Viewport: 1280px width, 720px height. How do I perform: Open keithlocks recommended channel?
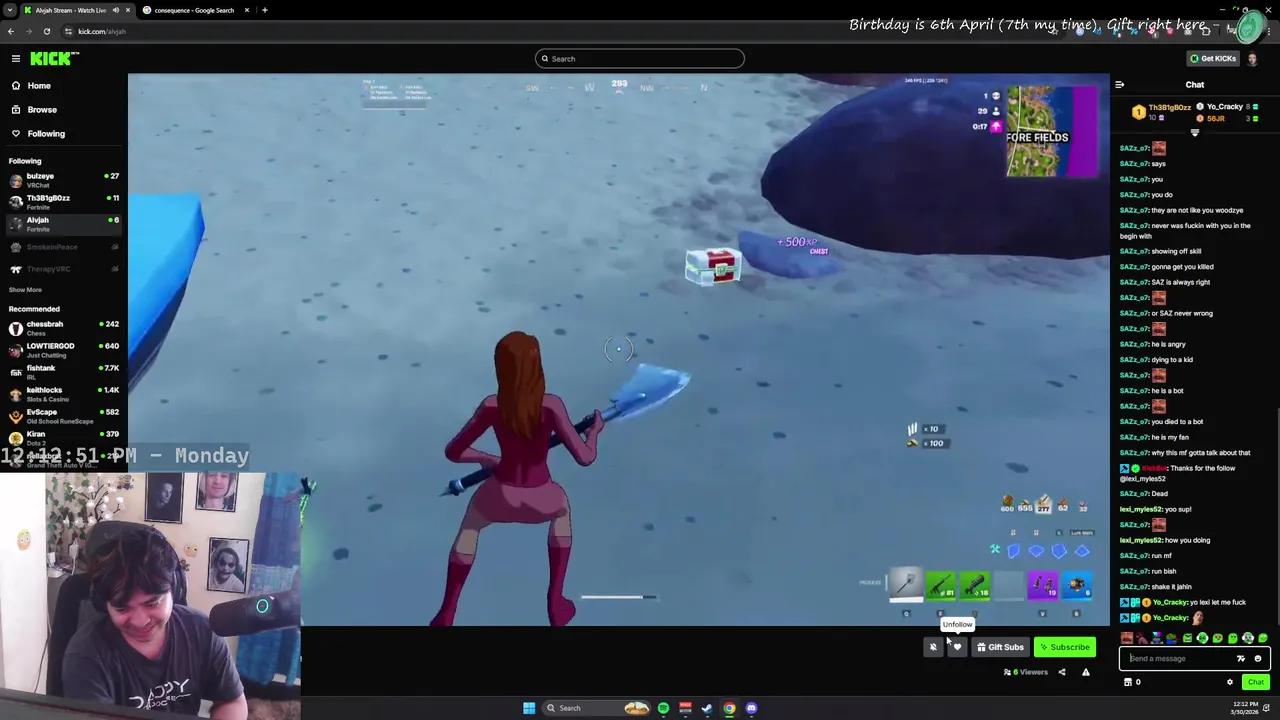[63, 394]
